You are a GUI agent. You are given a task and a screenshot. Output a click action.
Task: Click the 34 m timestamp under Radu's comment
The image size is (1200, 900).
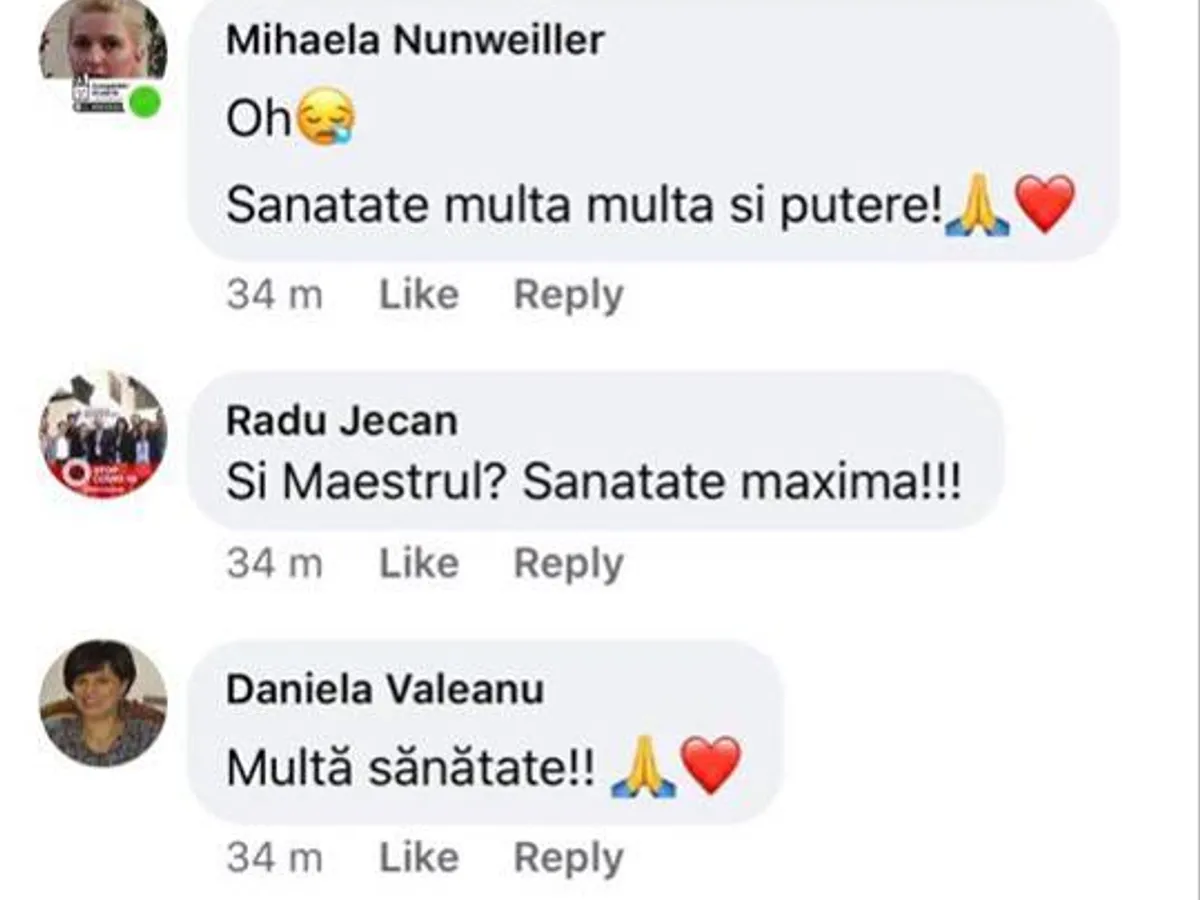pyautogui.click(x=274, y=564)
